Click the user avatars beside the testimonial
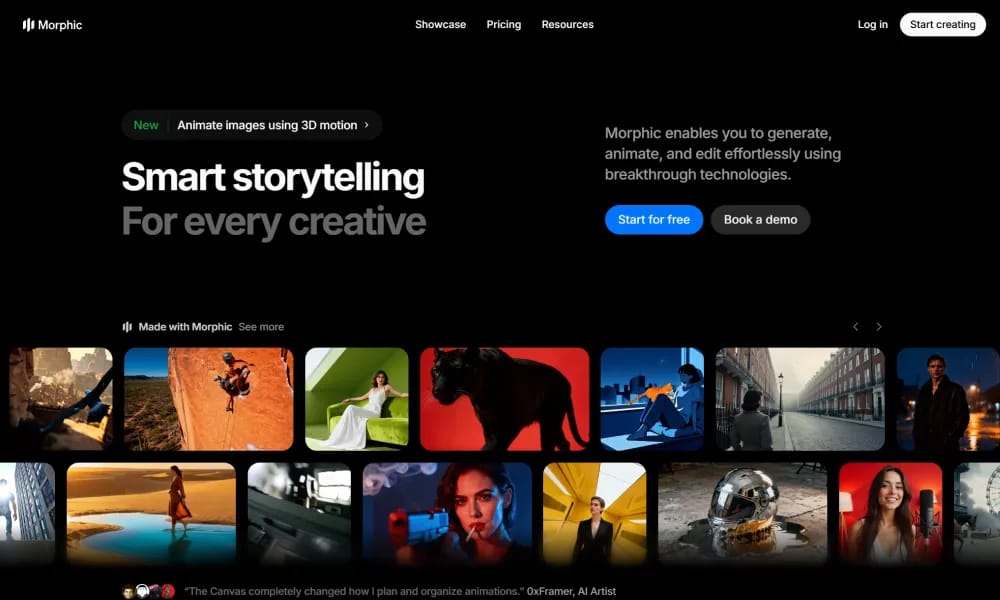The image size is (1000, 600). 148,591
